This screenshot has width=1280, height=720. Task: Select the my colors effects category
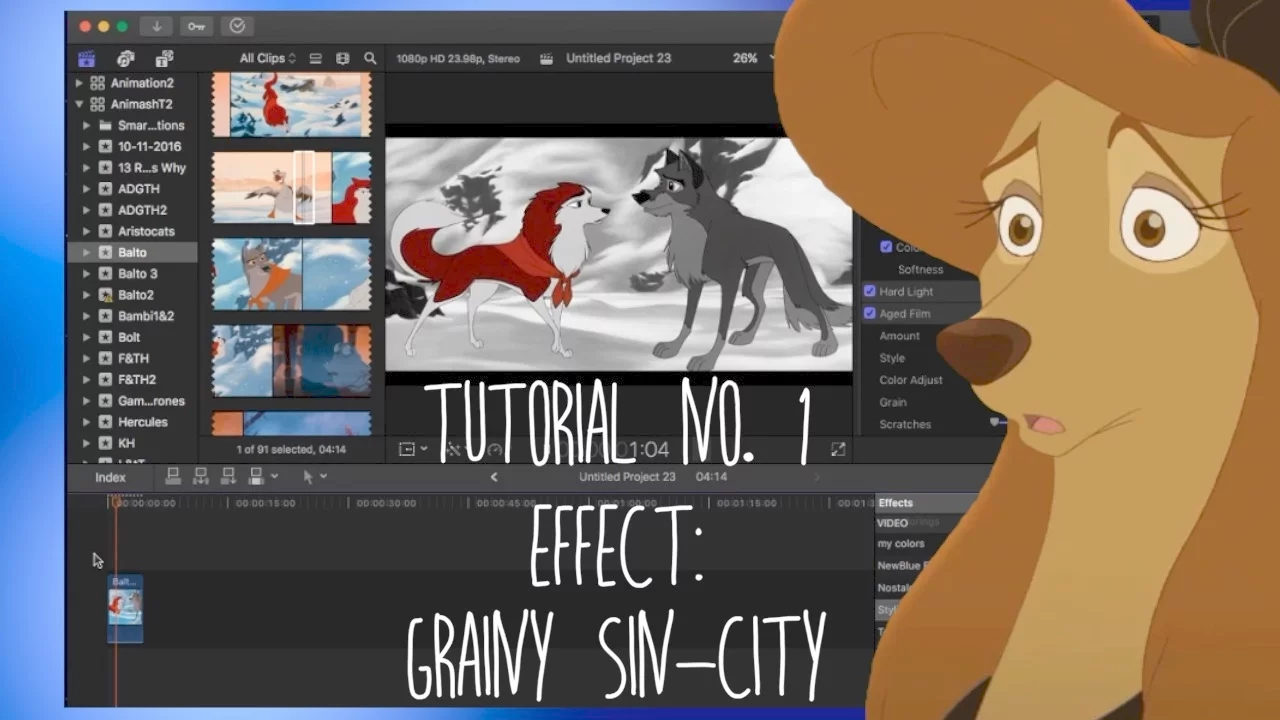(901, 544)
